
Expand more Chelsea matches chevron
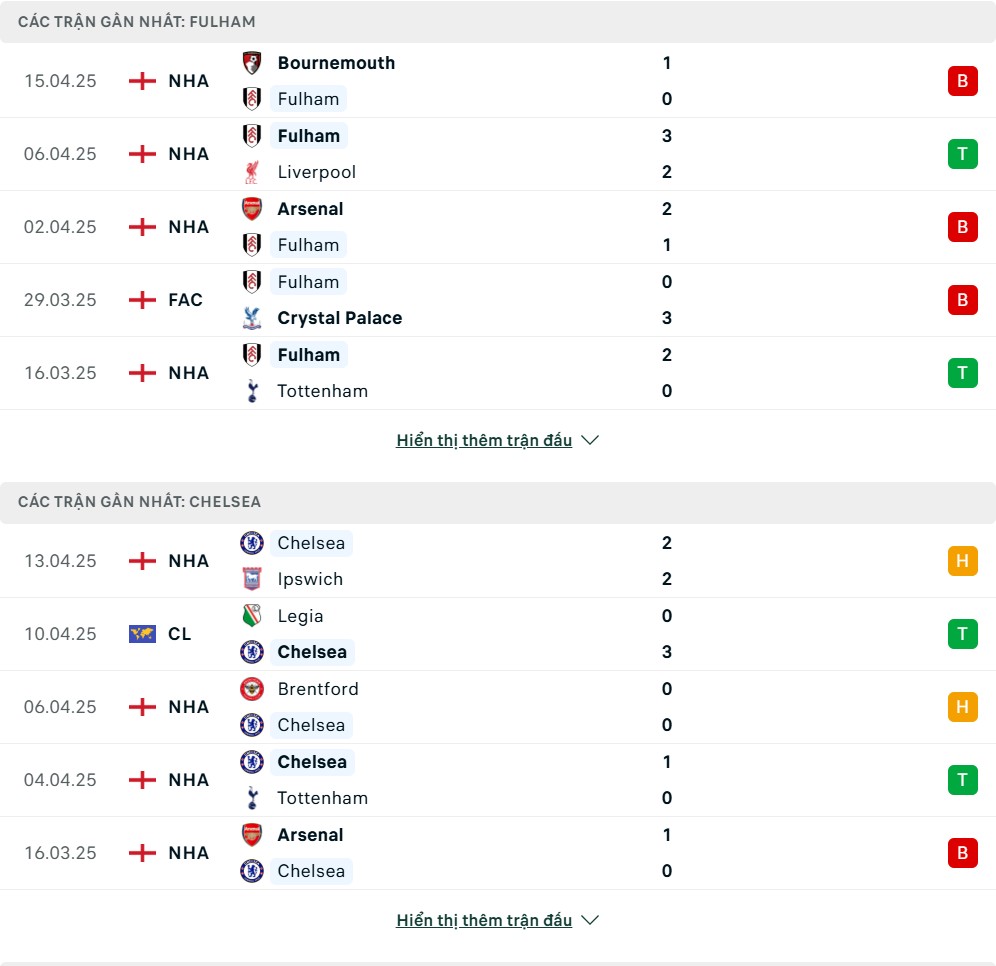(590, 920)
